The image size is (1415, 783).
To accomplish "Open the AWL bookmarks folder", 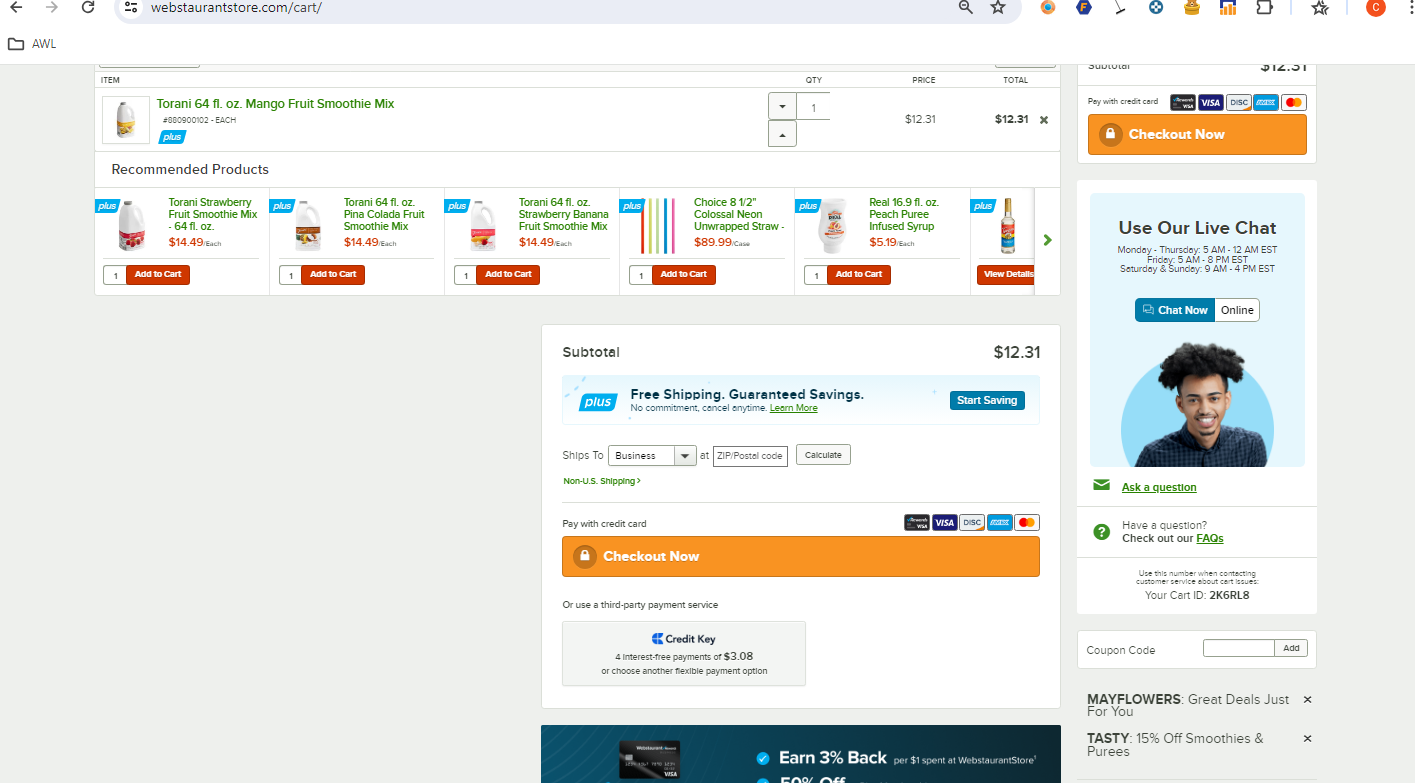I will pyautogui.click(x=32, y=44).
